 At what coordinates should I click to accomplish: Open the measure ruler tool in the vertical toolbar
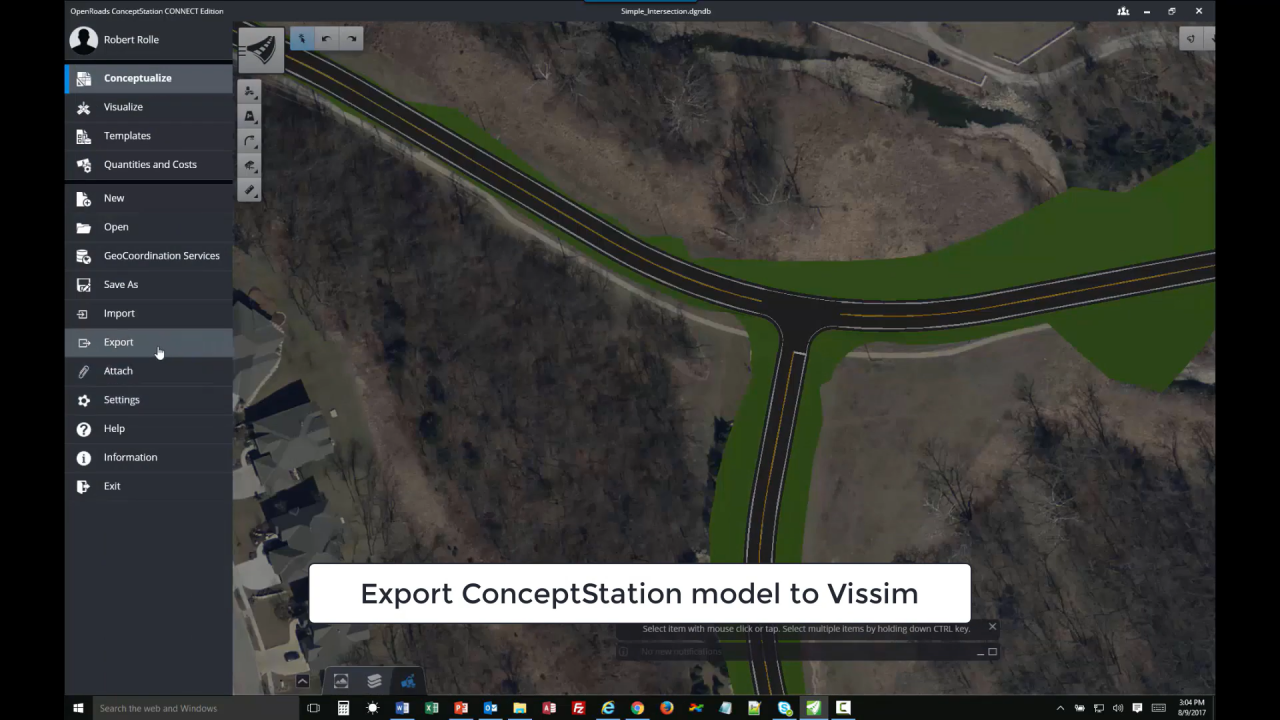pos(250,190)
